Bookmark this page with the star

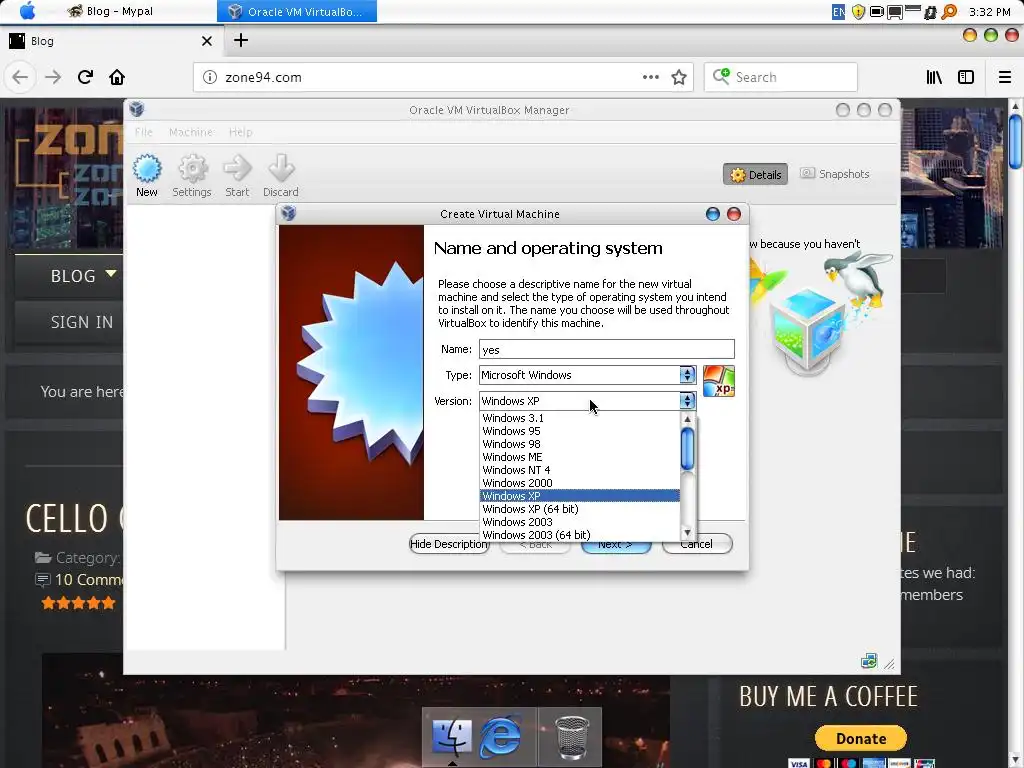coord(679,77)
